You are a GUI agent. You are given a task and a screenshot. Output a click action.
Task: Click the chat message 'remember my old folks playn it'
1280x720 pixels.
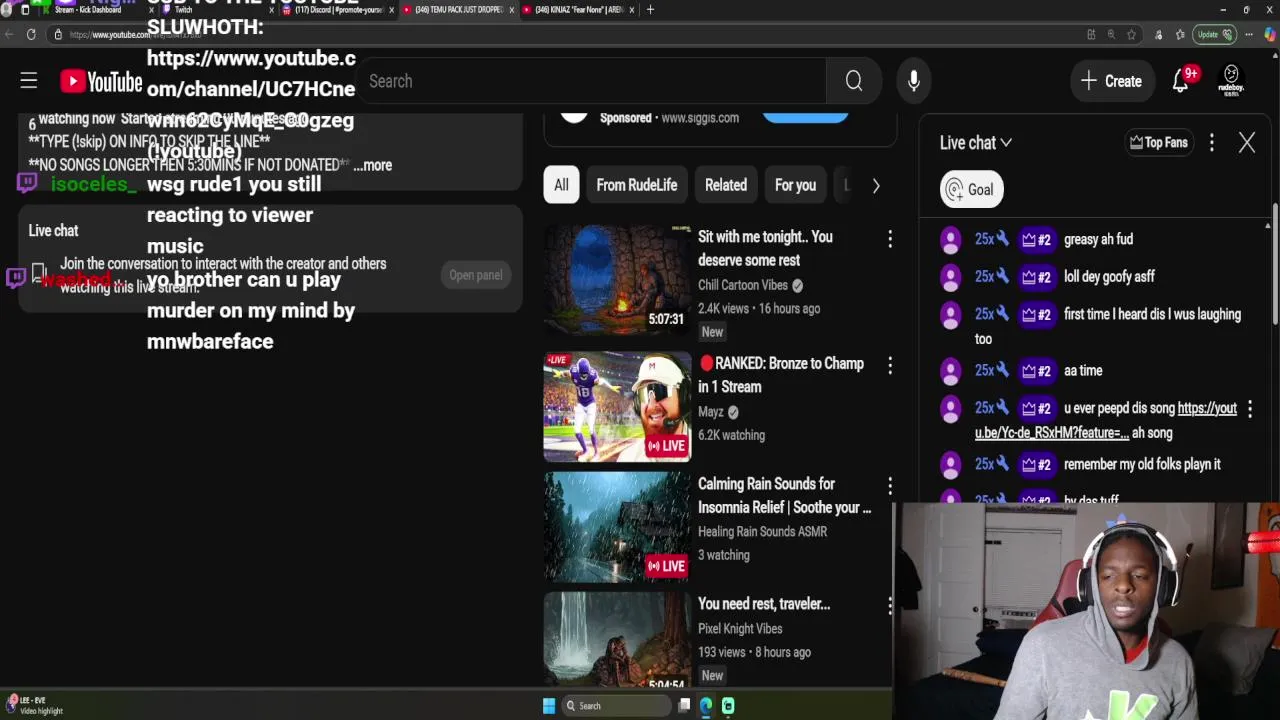(x=1142, y=465)
